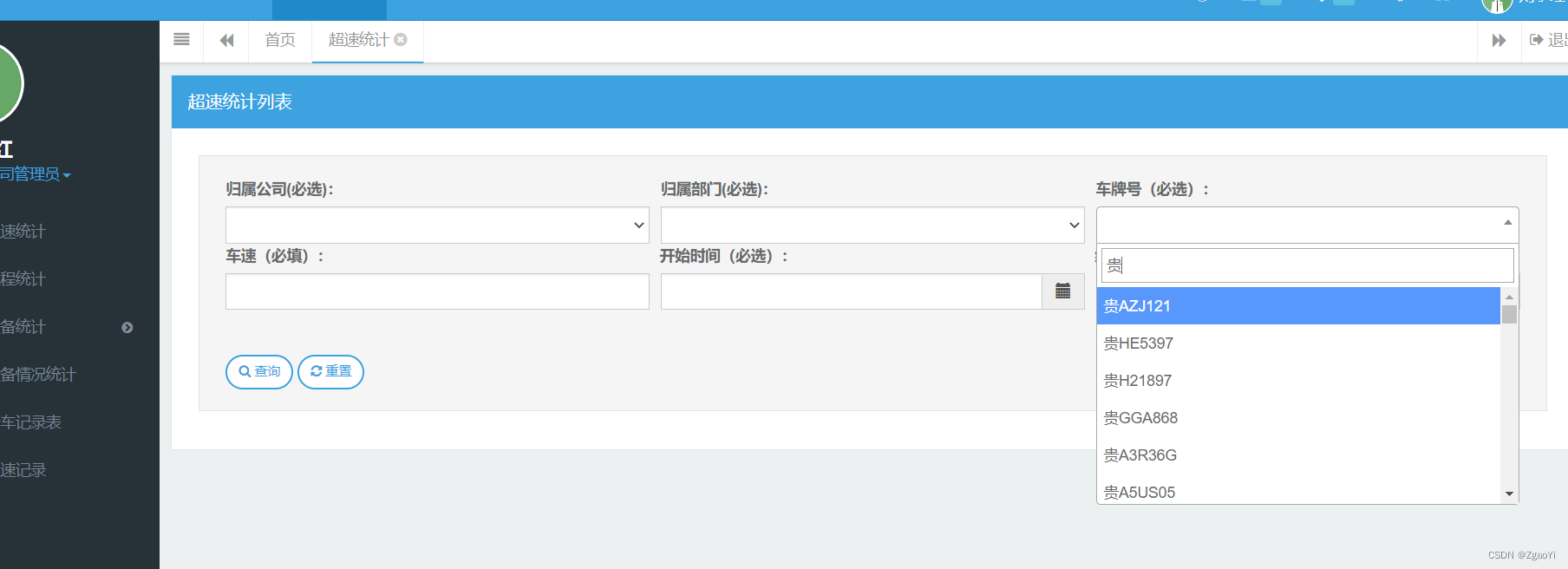
Task: Open the 归属部门 dropdown
Action: 872,225
